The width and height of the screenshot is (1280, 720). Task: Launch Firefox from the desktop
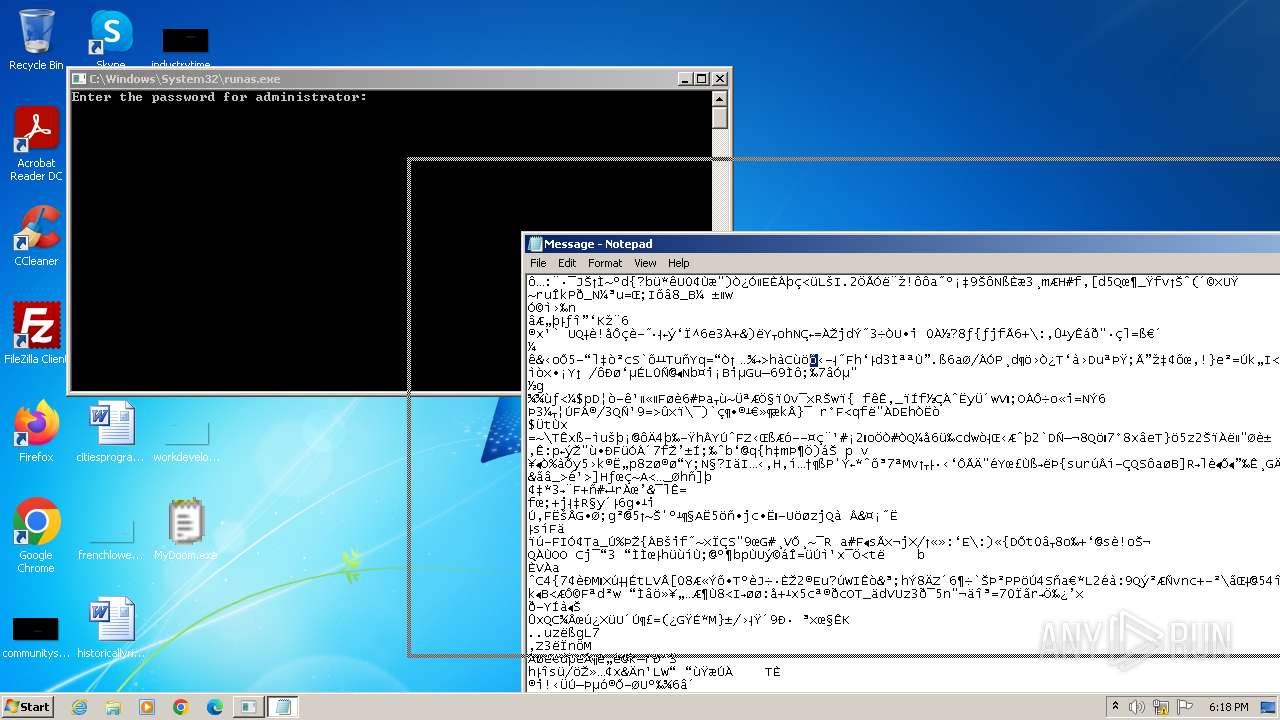point(36,431)
